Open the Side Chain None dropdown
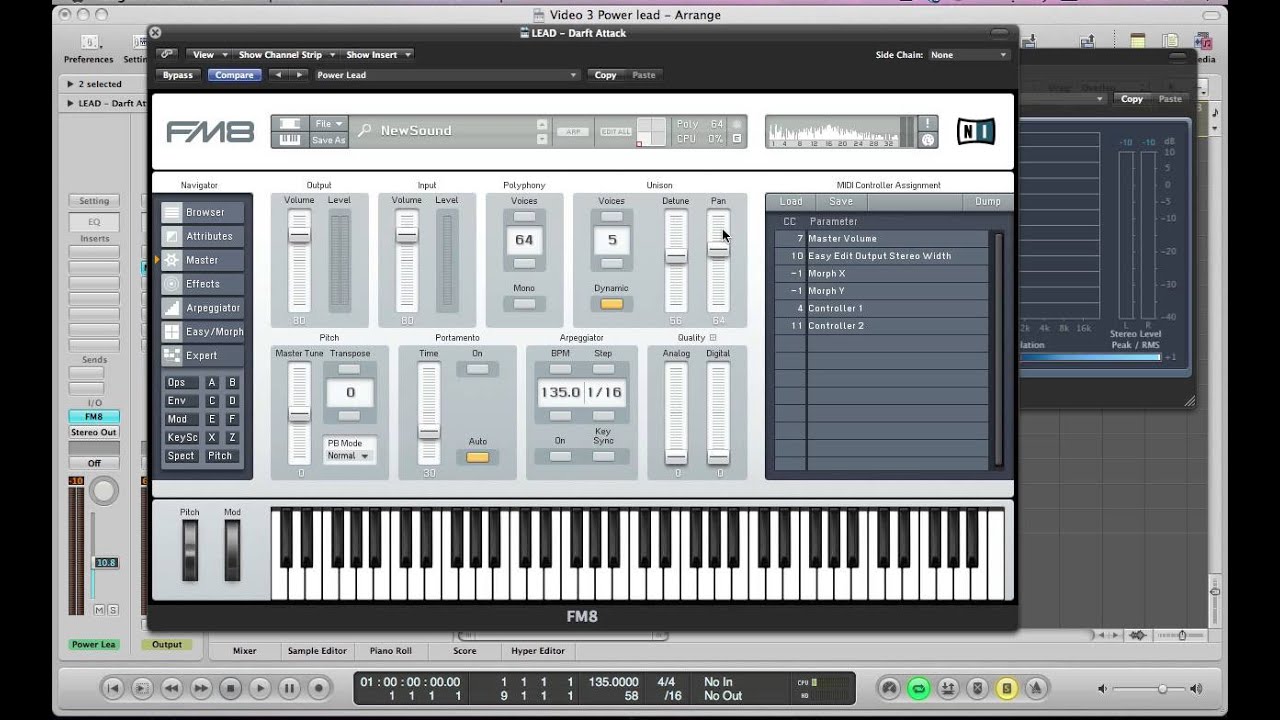 click(x=968, y=55)
